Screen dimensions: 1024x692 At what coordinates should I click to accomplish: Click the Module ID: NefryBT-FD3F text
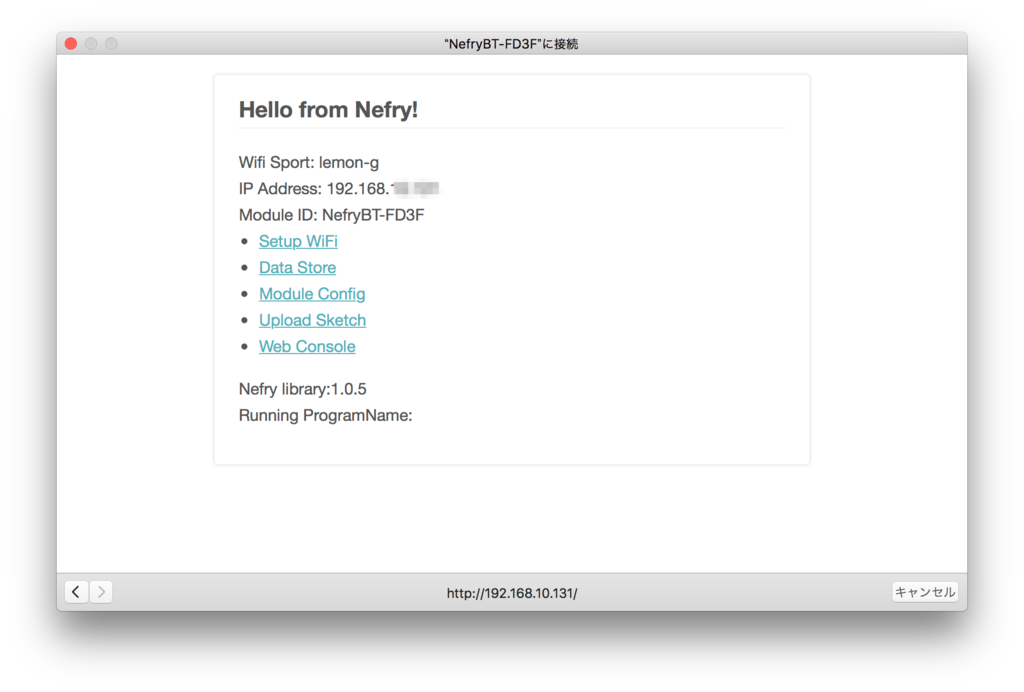coord(331,215)
